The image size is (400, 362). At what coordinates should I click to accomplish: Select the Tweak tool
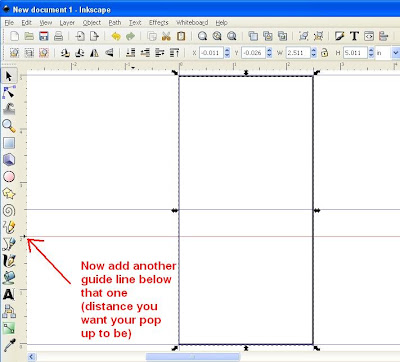tap(9, 109)
